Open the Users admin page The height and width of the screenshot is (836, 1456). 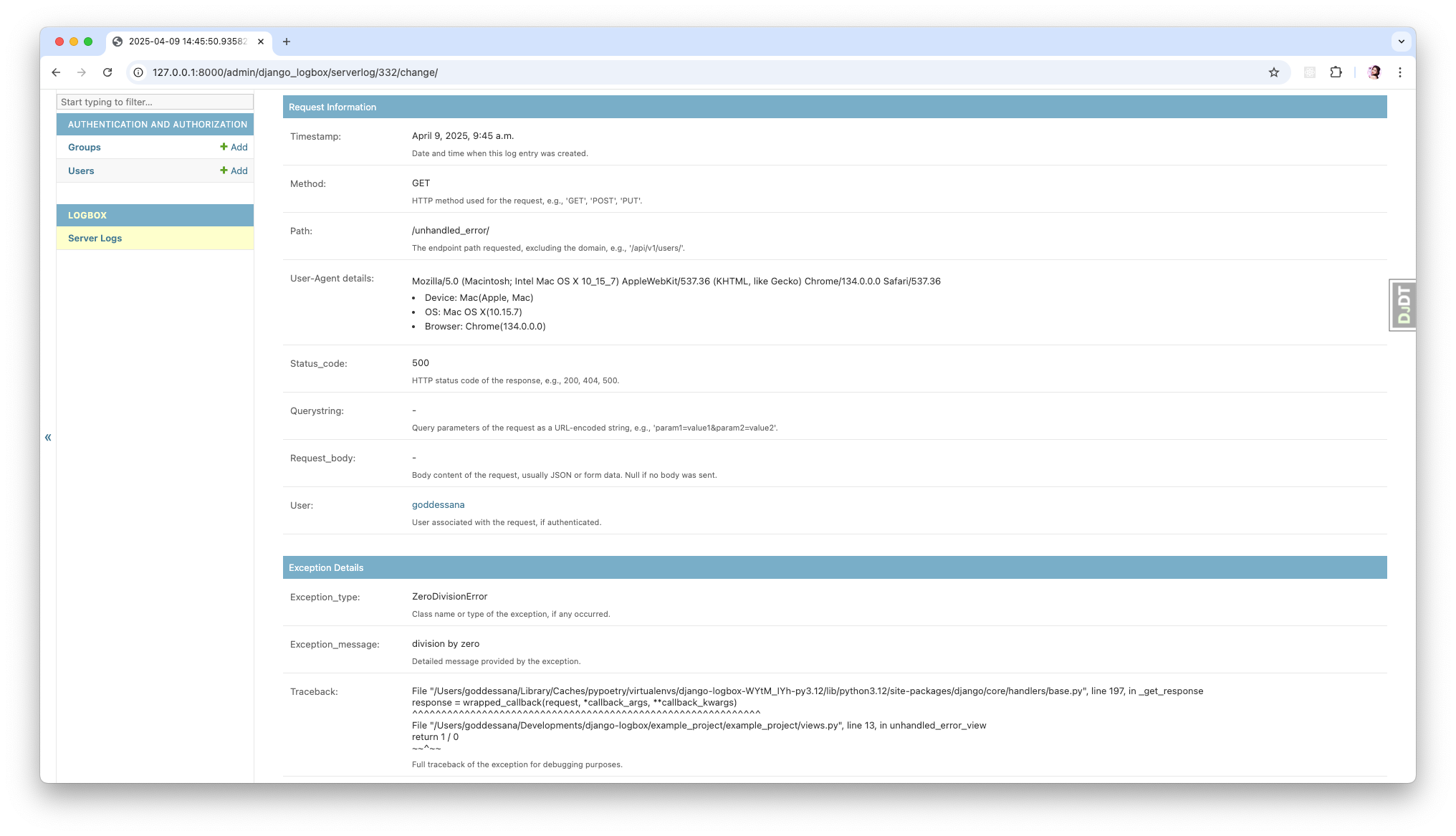click(x=80, y=170)
